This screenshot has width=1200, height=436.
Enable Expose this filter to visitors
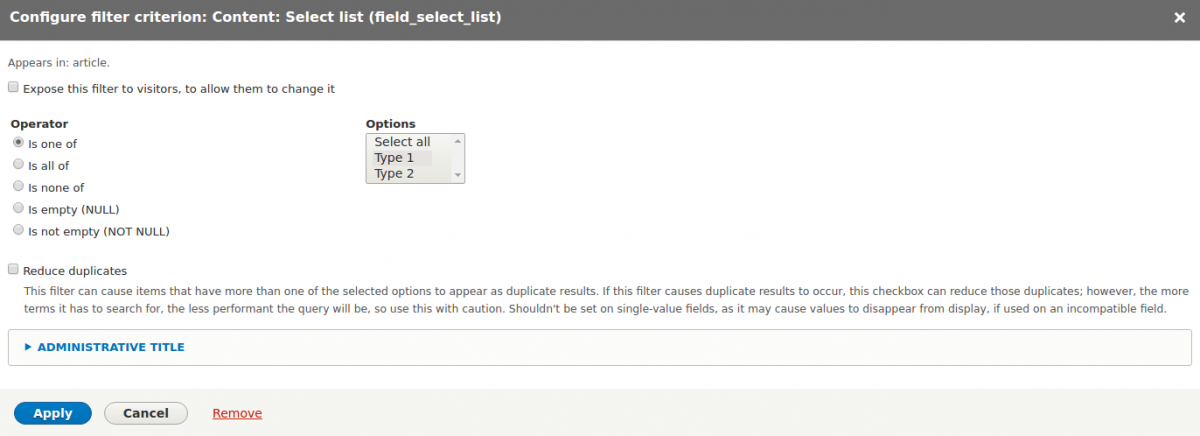13,88
